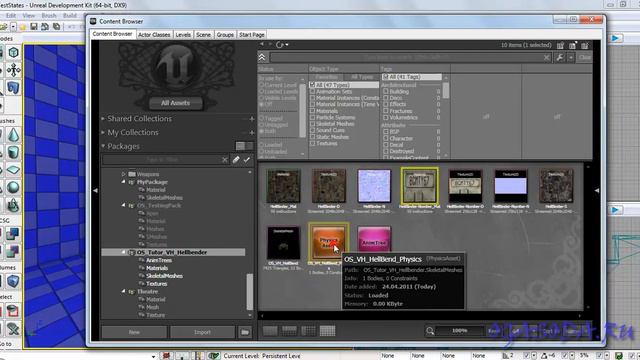640x360 pixels.
Task: Open the Favorites object type tab
Action: [327, 77]
